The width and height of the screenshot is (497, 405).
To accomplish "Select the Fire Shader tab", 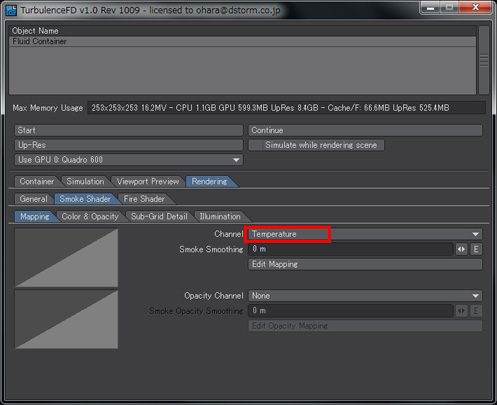I will coord(144,199).
